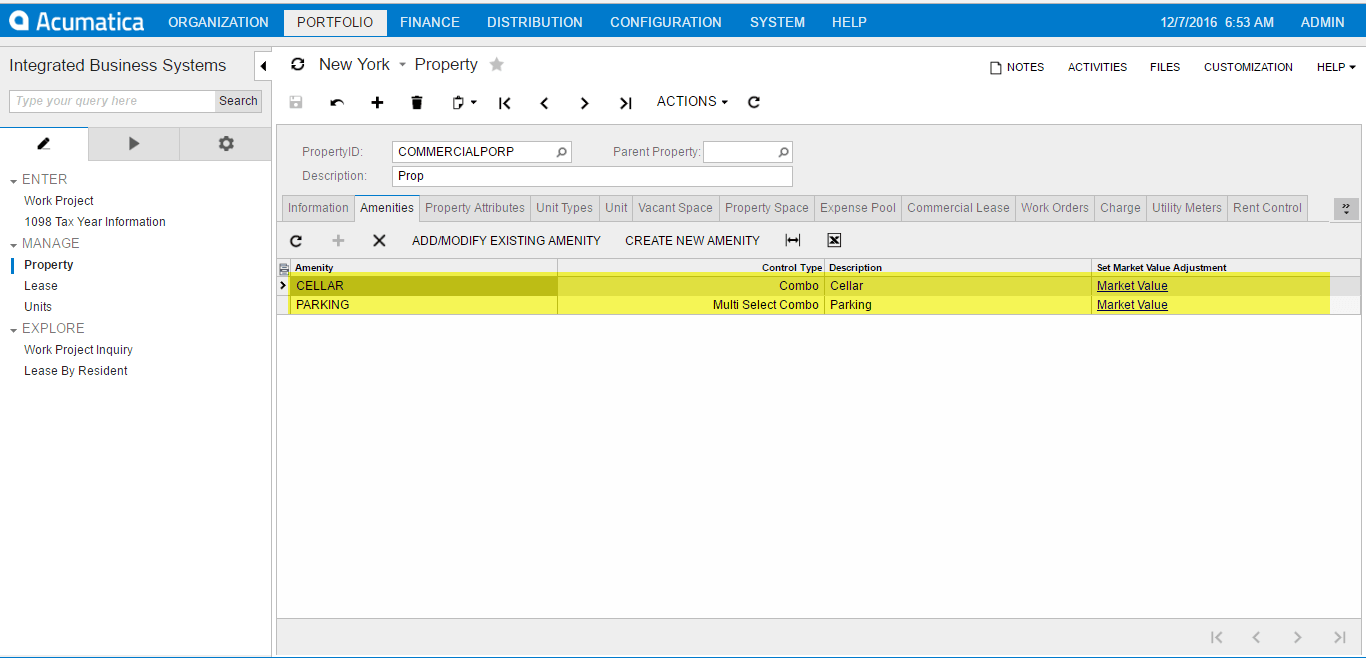Image resolution: width=1366 pixels, height=658 pixels.
Task: Open the Notes panel
Action: (1017, 67)
